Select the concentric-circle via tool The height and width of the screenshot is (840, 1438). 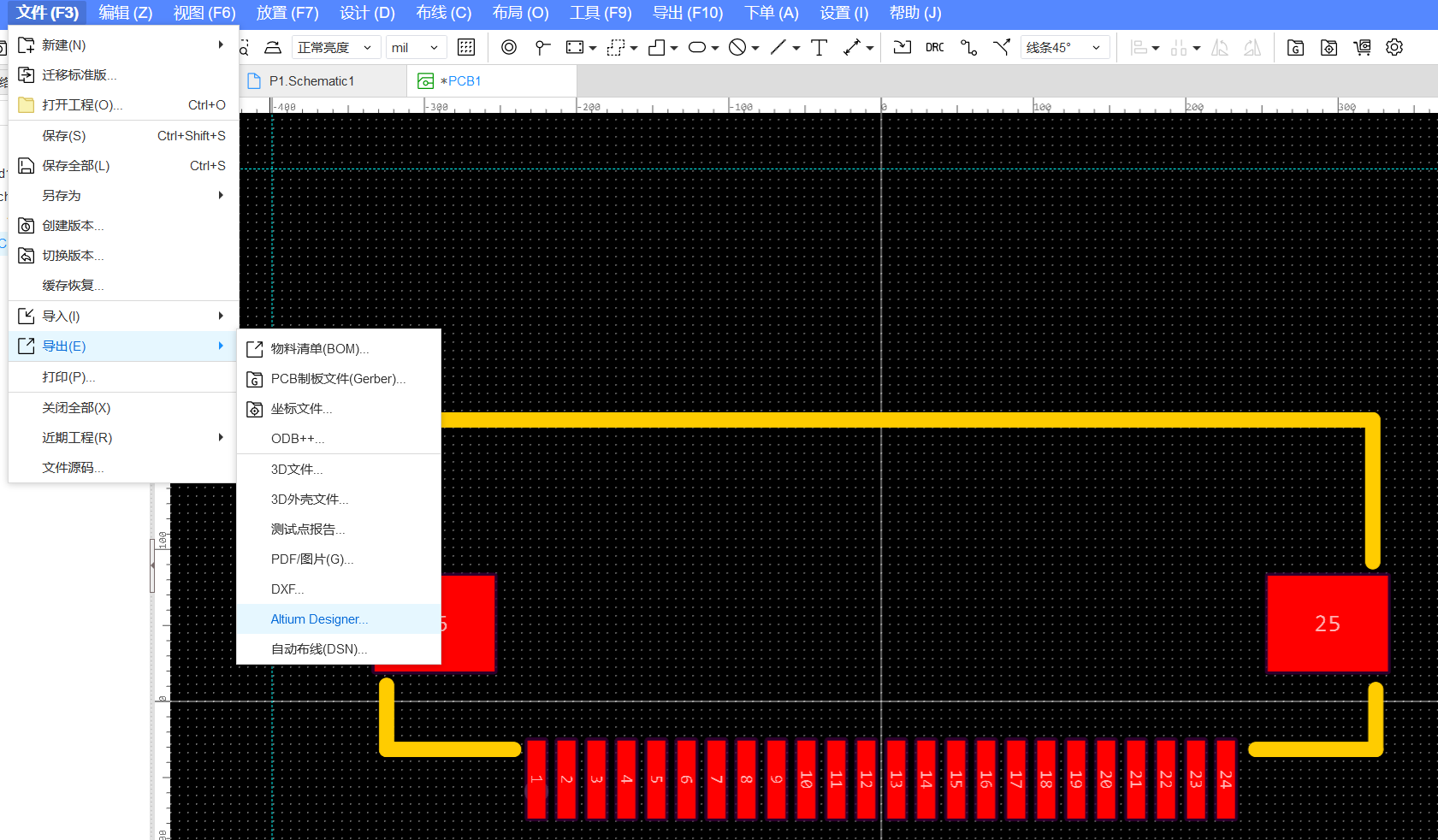point(509,48)
